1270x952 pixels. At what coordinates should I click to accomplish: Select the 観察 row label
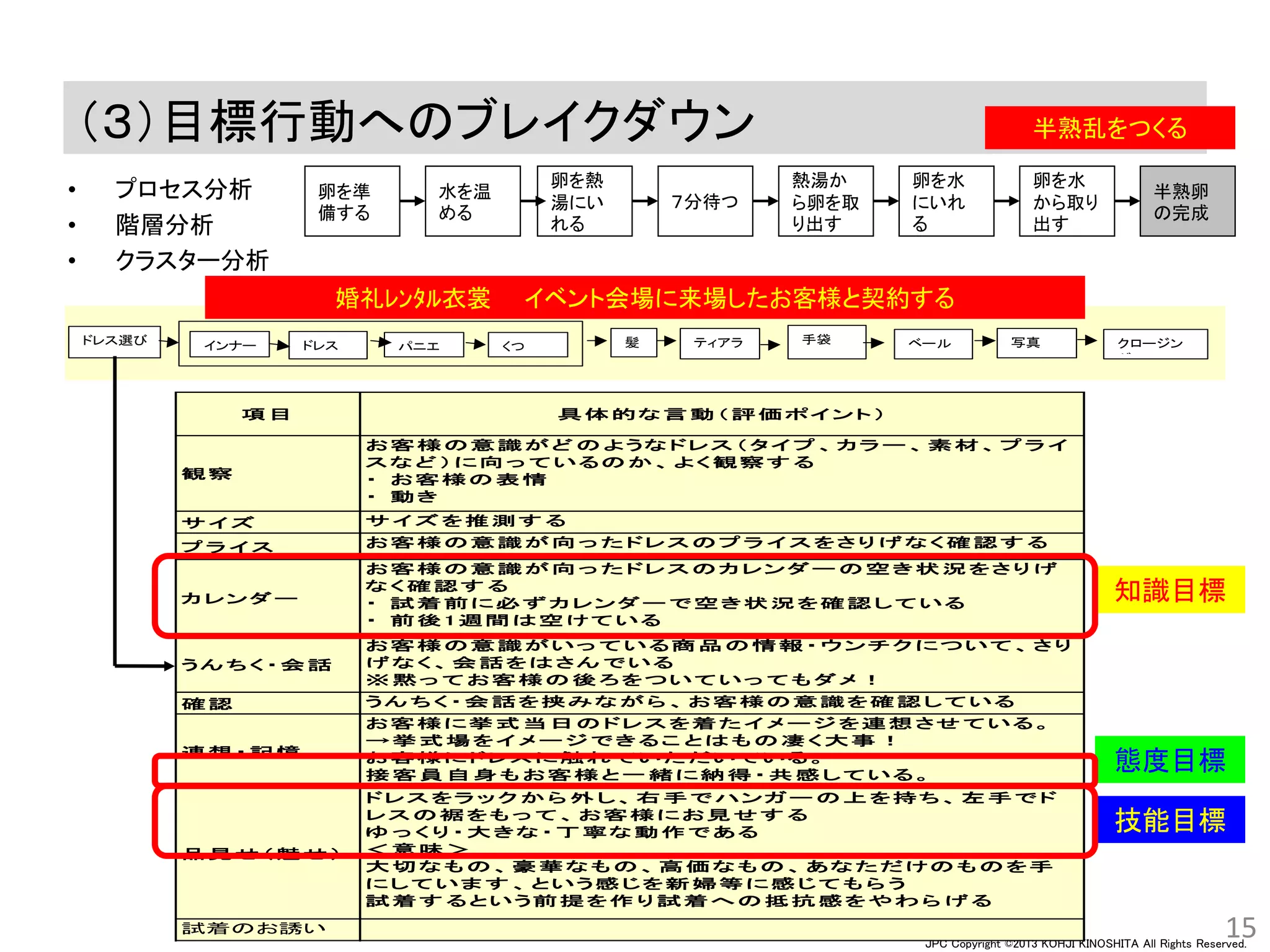[x=206, y=474]
